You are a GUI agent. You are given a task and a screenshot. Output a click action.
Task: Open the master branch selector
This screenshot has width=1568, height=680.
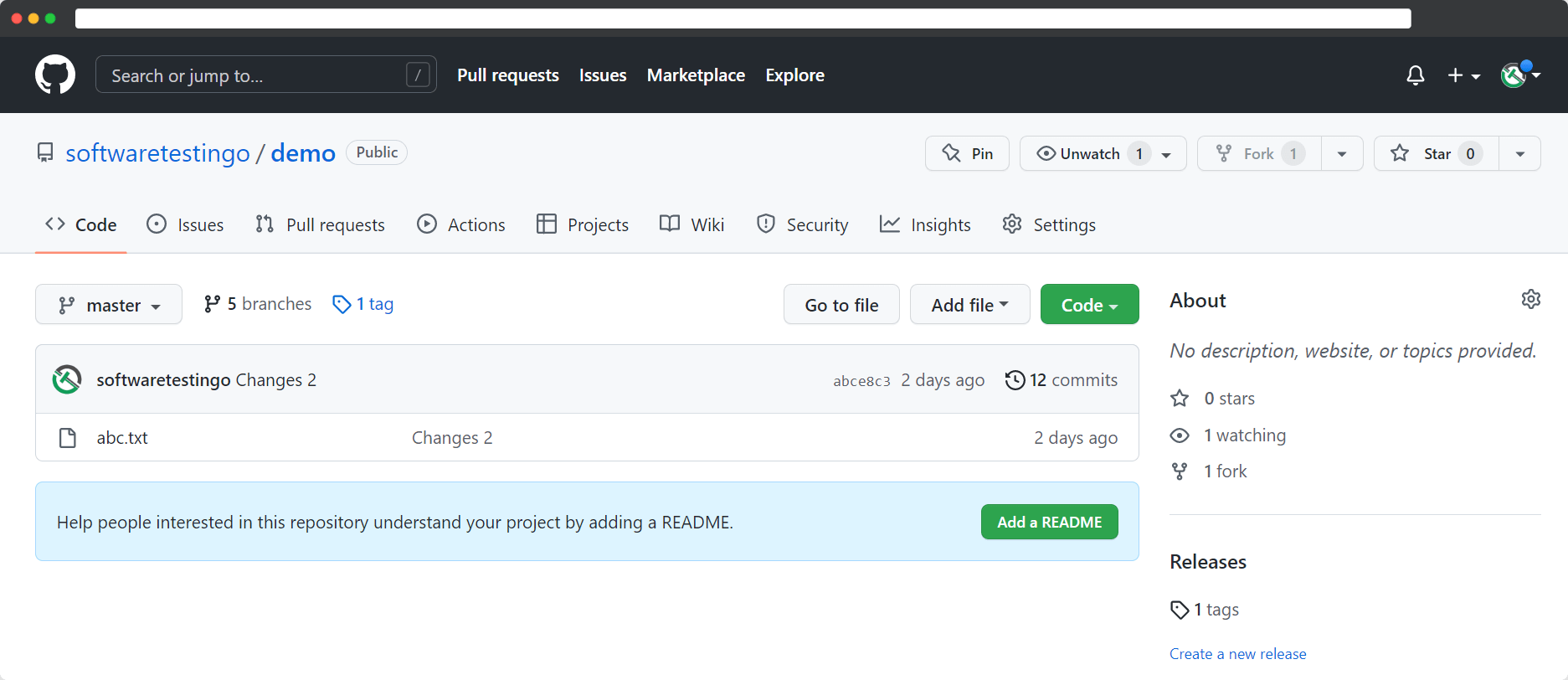click(109, 305)
